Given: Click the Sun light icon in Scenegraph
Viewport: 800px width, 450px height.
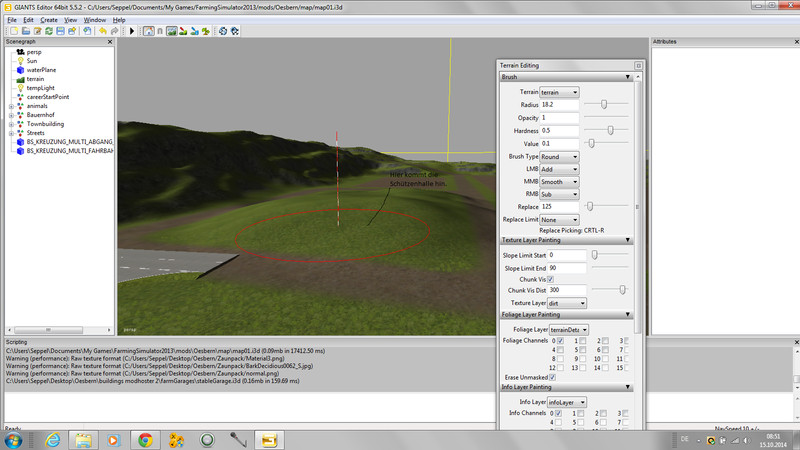Looking at the screenshot, I should [x=20, y=61].
